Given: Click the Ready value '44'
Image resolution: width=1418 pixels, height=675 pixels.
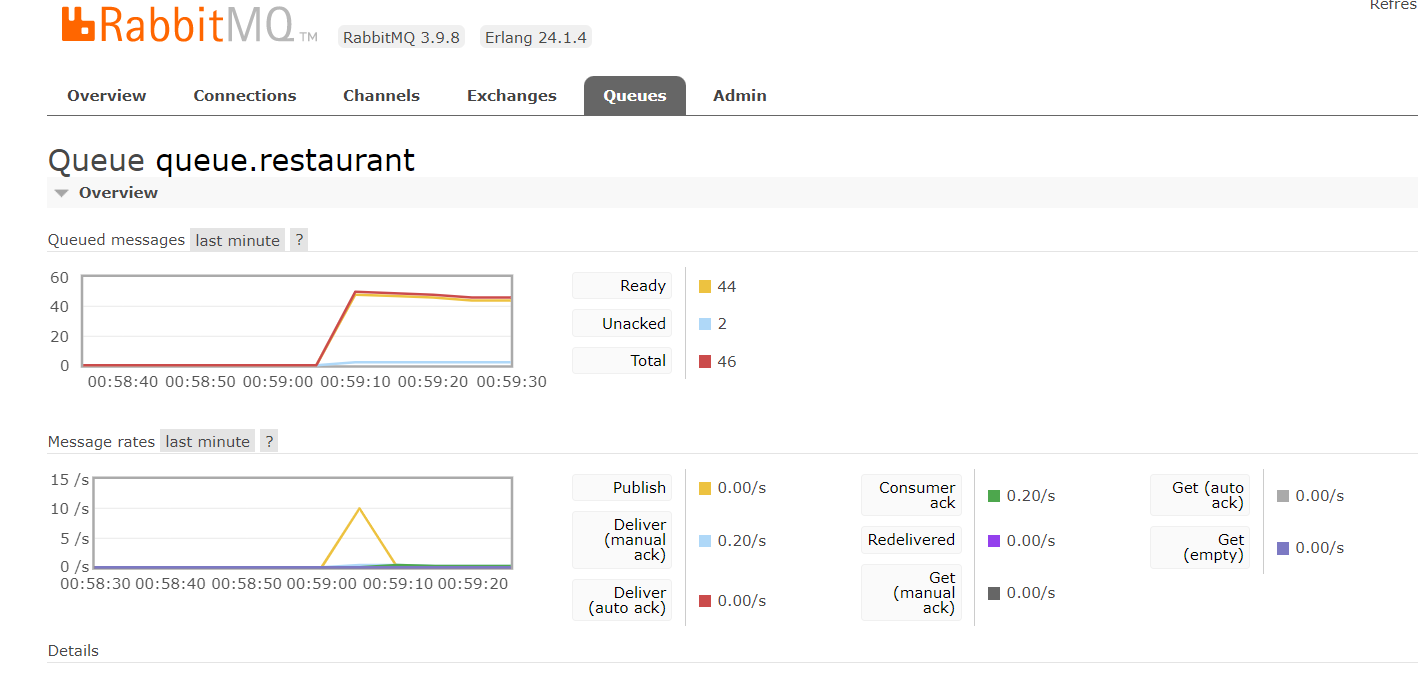Looking at the screenshot, I should coord(727,287).
